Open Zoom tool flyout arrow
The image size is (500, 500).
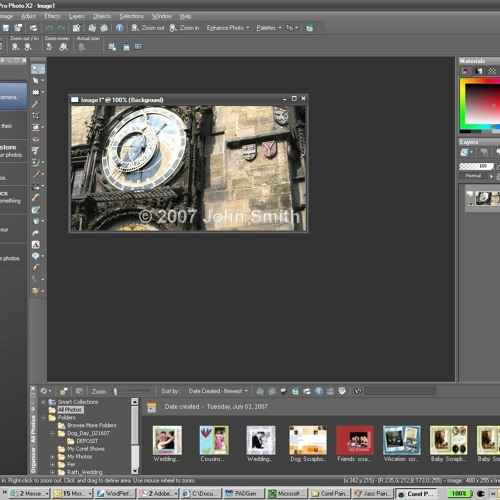[43, 69]
